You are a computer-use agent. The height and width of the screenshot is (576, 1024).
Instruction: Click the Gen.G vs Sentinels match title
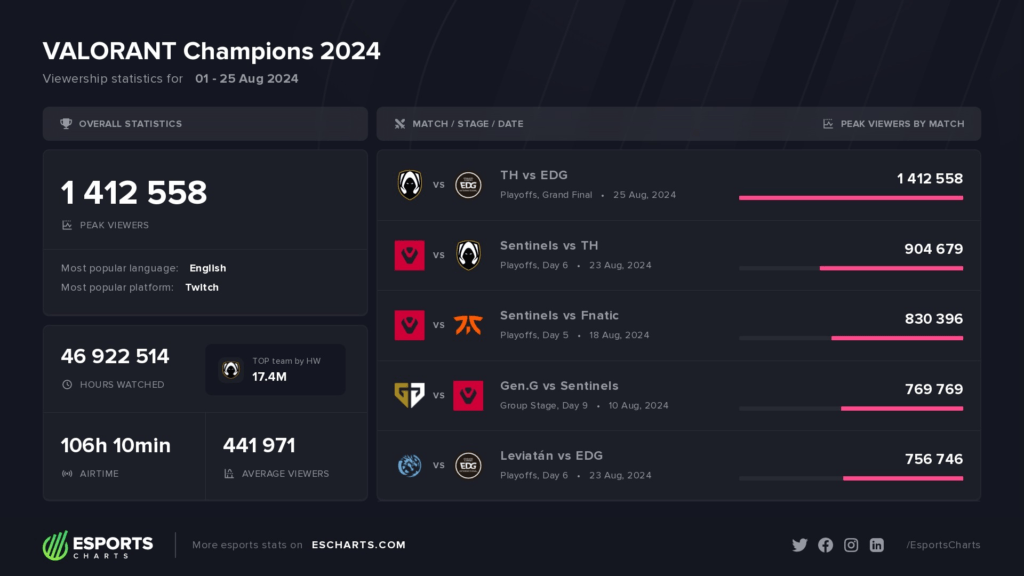[x=559, y=386]
